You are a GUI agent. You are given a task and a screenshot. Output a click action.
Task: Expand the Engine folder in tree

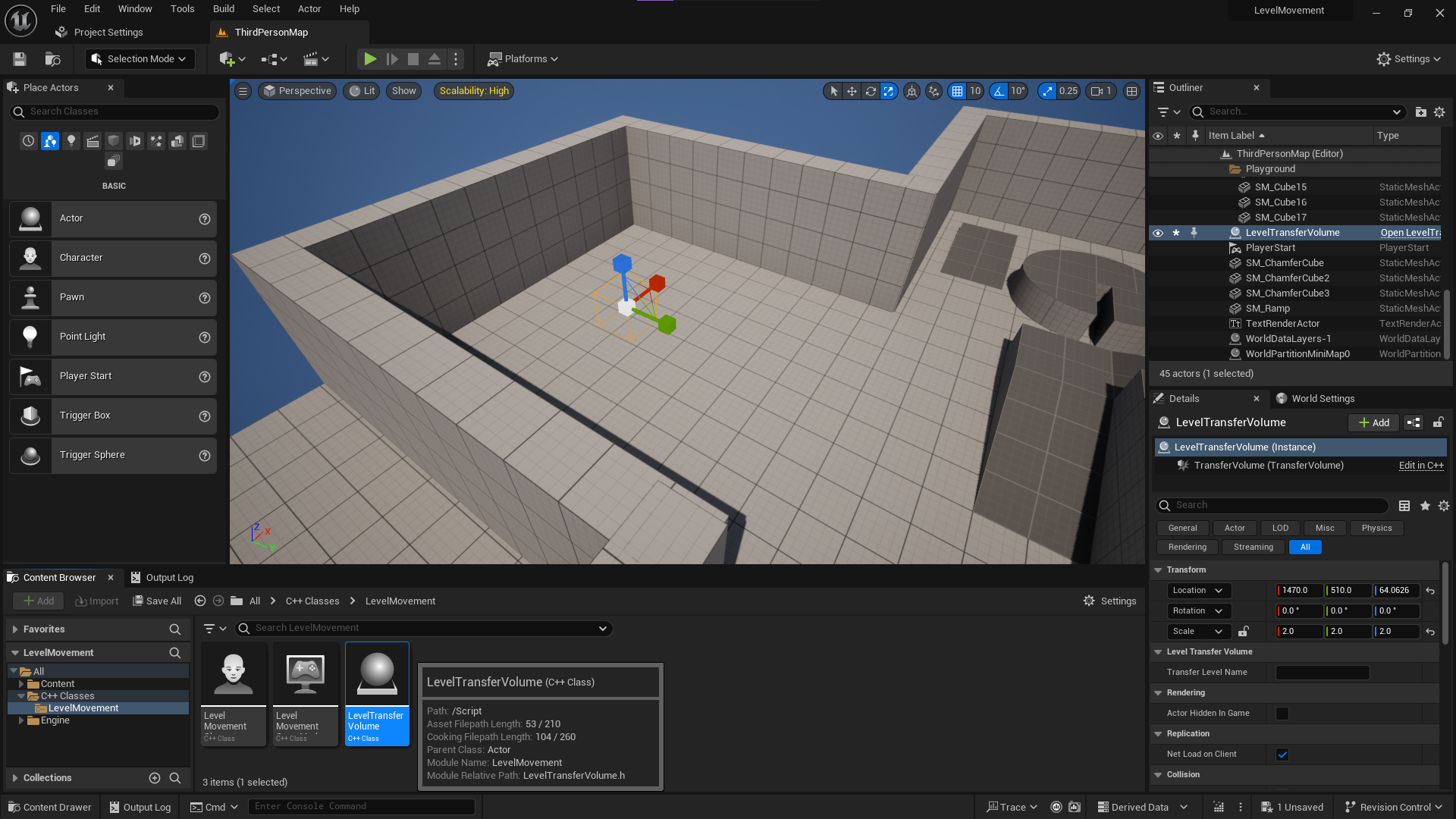(21, 720)
